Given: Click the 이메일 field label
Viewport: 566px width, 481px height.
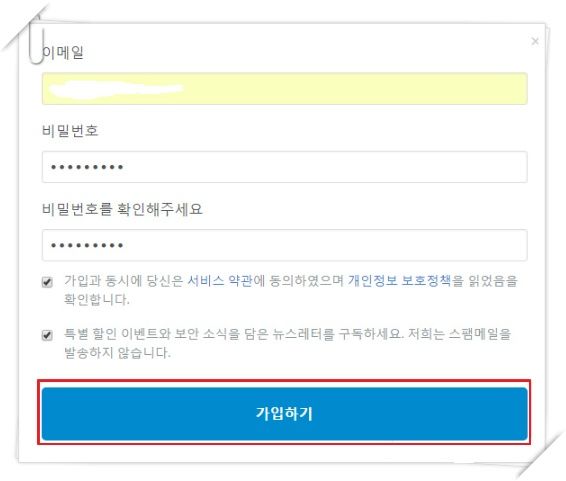Looking at the screenshot, I should click(63, 52).
